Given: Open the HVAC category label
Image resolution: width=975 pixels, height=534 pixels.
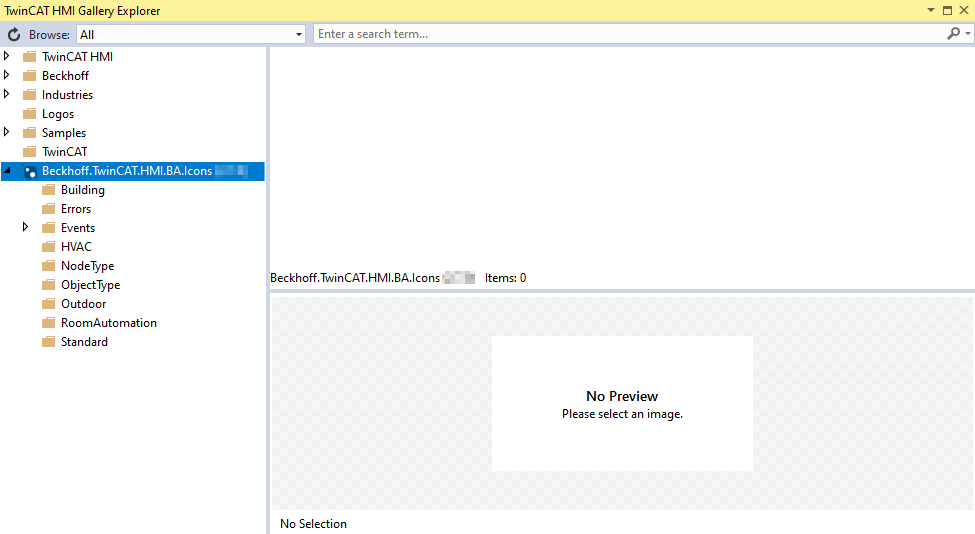Looking at the screenshot, I should [76, 247].
